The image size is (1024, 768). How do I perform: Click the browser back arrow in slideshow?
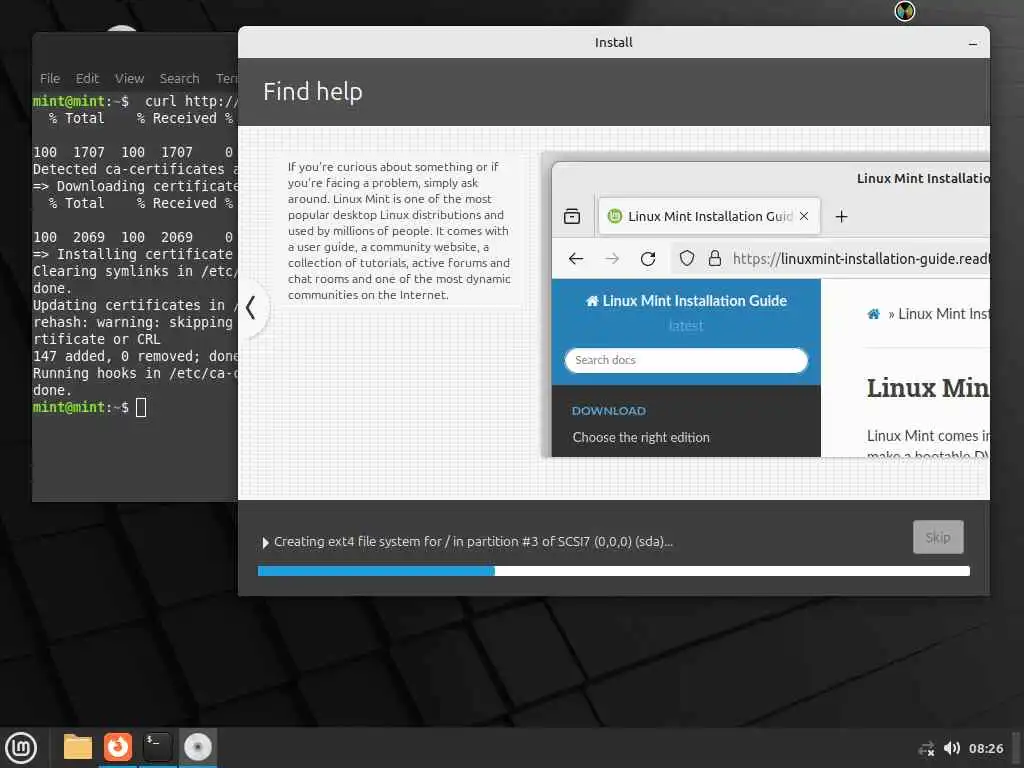[x=575, y=259]
